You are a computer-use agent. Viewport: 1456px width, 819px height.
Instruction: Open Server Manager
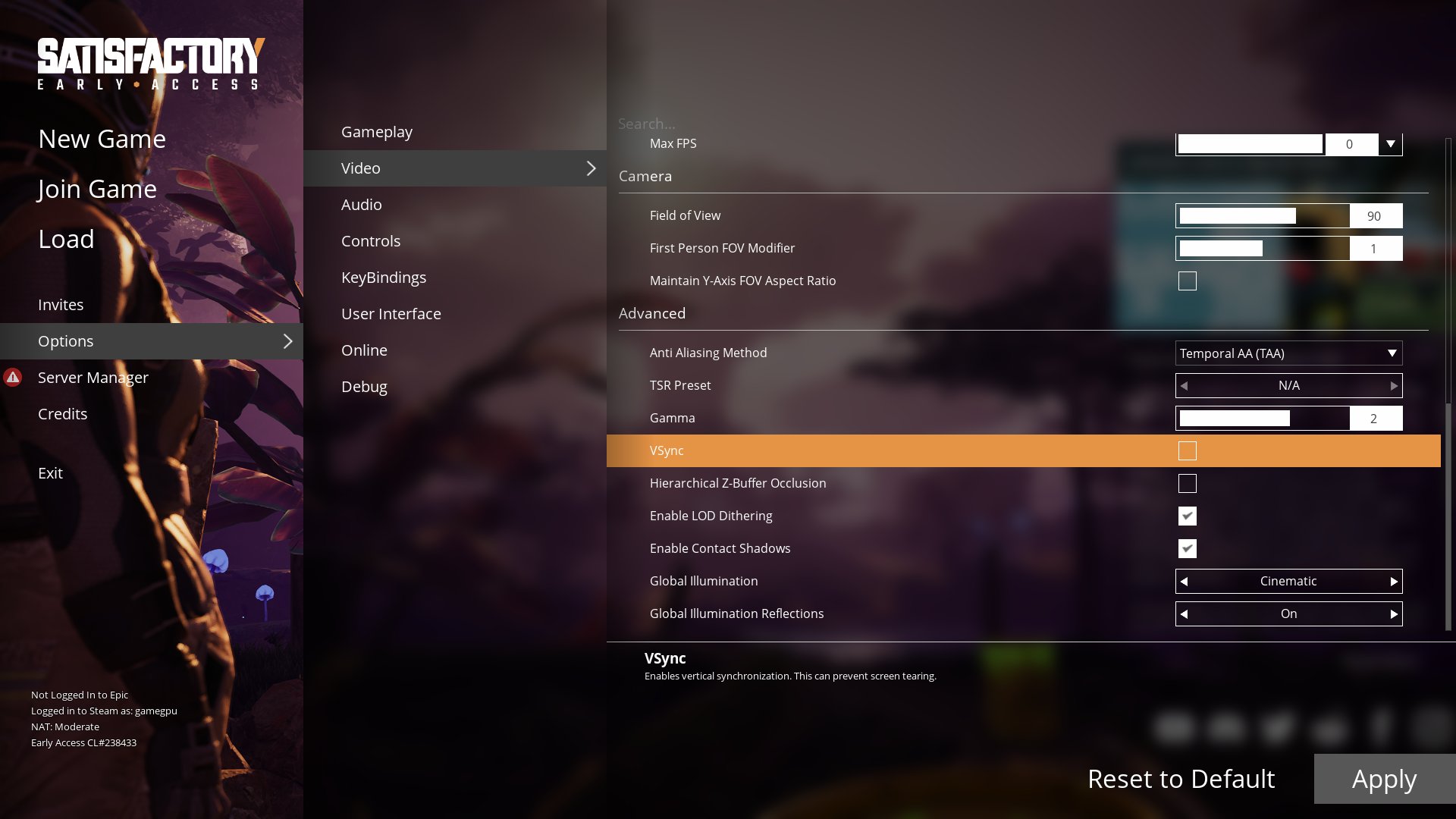pos(93,378)
